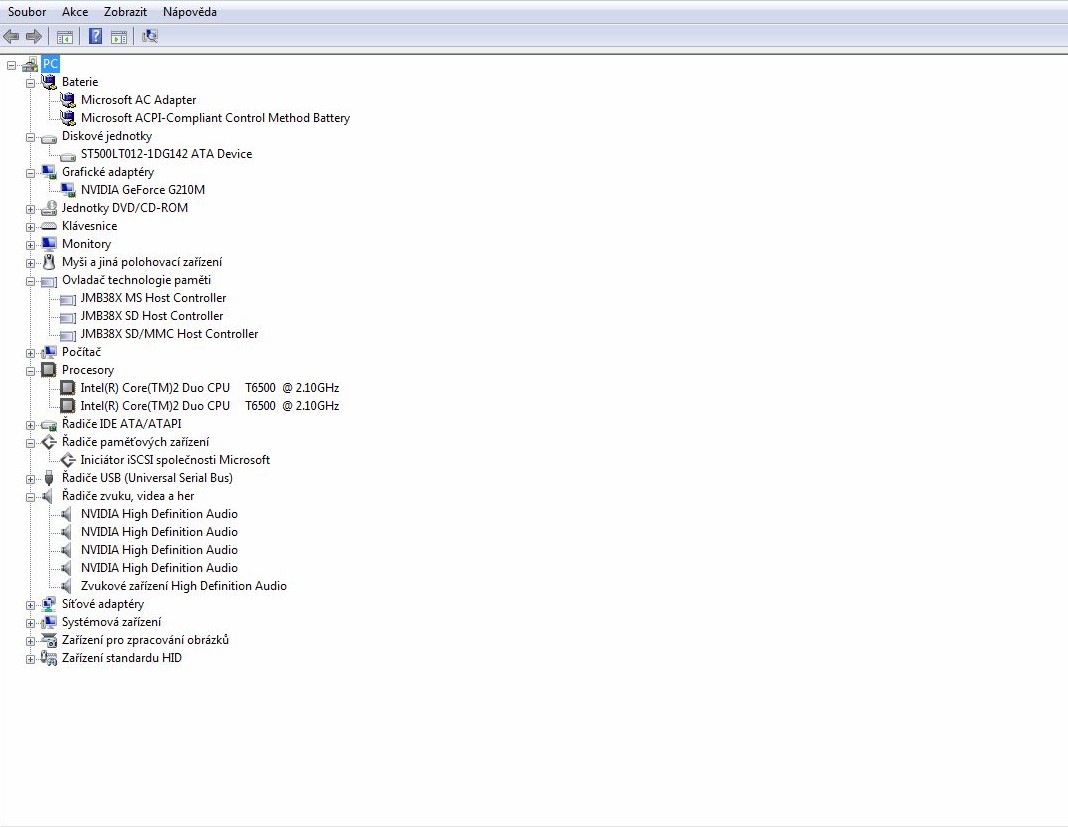Select the Zařízení standardu HID label

pyautogui.click(x=122, y=657)
